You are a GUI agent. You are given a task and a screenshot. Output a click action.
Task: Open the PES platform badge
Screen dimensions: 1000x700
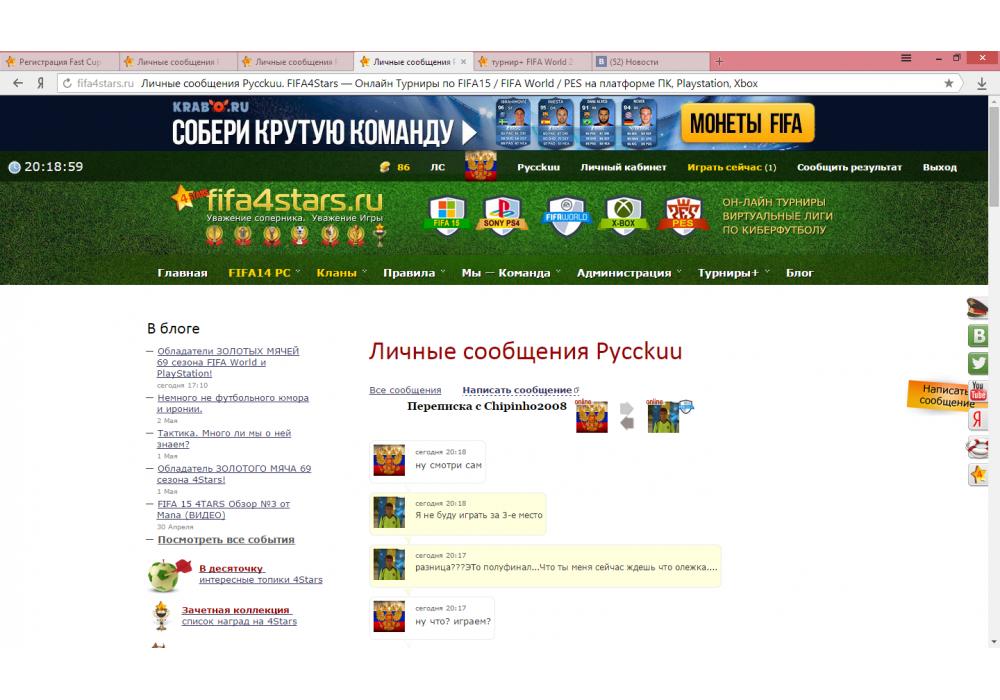pyautogui.click(x=682, y=215)
